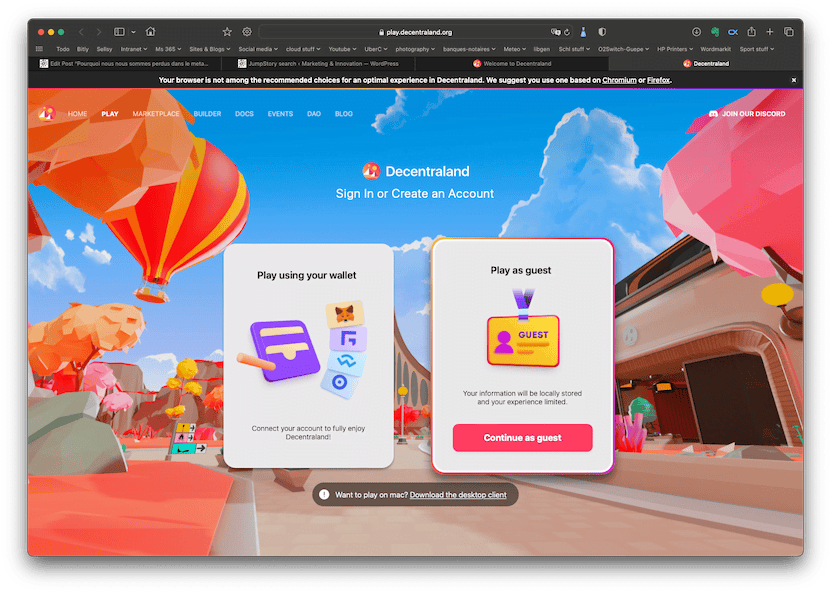Expand the Meteo bookmarks folder
This screenshot has width=831, height=593.
[515, 49]
